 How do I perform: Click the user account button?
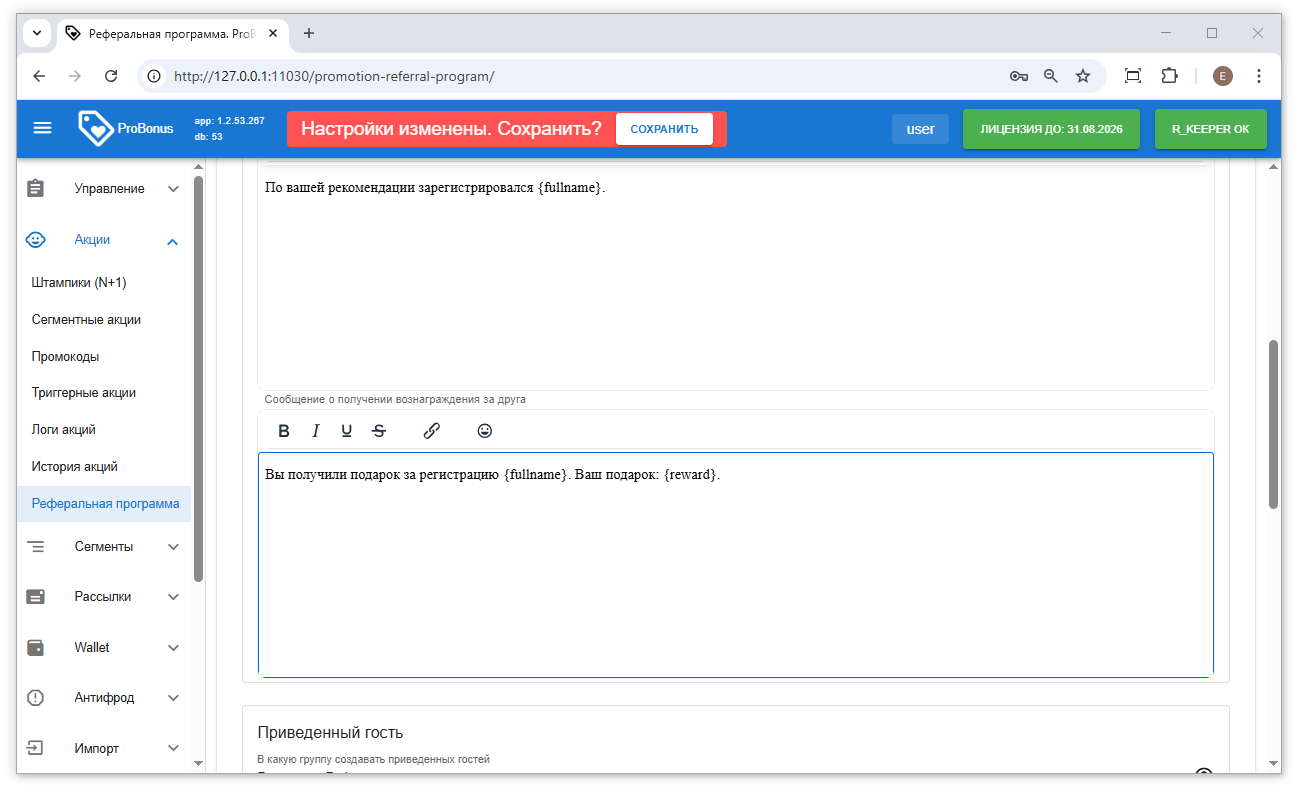920,129
